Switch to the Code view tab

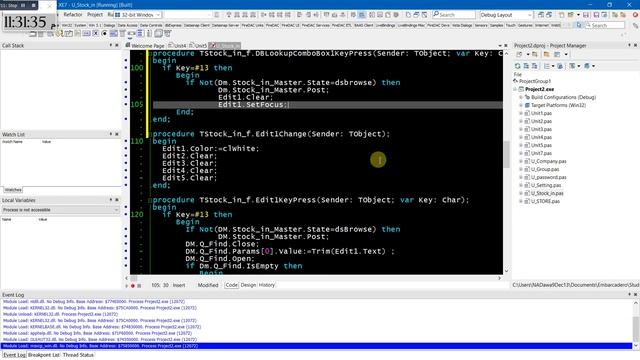231,285
